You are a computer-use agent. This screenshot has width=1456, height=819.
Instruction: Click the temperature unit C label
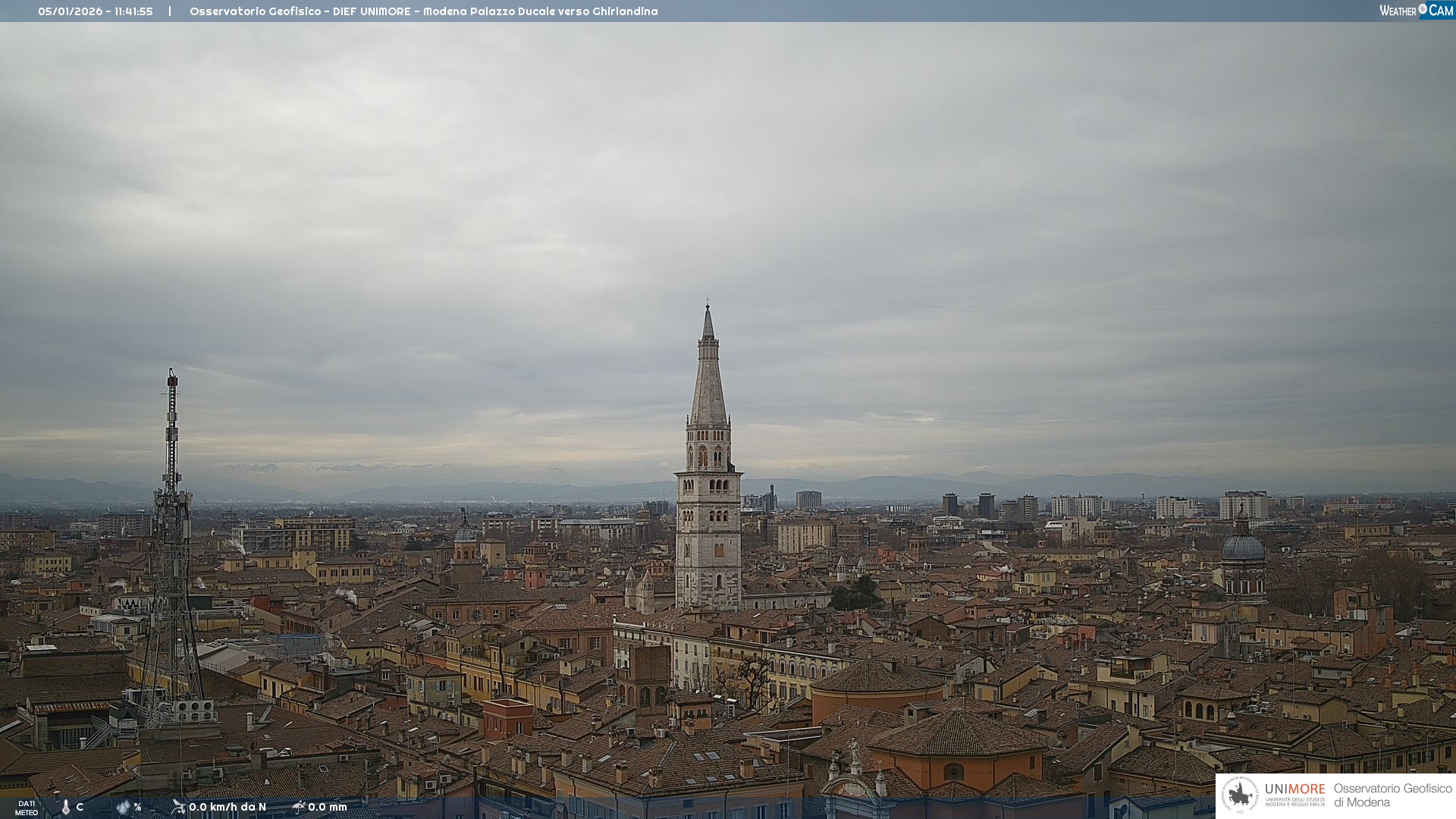coord(80,807)
